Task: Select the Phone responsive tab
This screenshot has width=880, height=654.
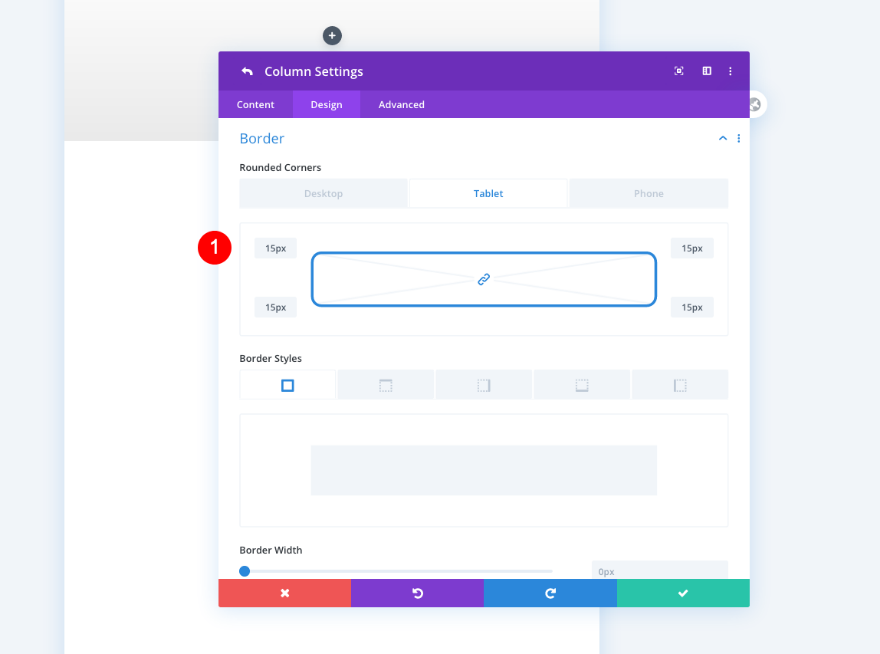Action: coord(649,193)
